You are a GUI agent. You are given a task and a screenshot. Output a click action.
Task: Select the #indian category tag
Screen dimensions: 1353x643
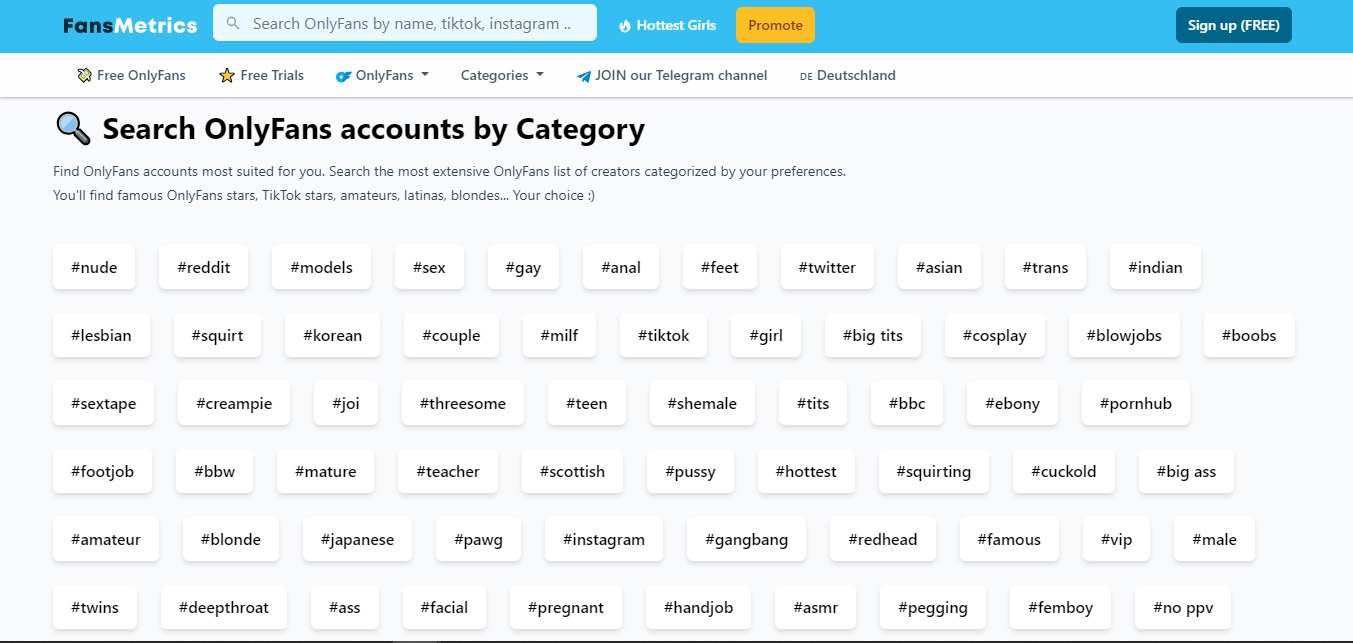1155,267
